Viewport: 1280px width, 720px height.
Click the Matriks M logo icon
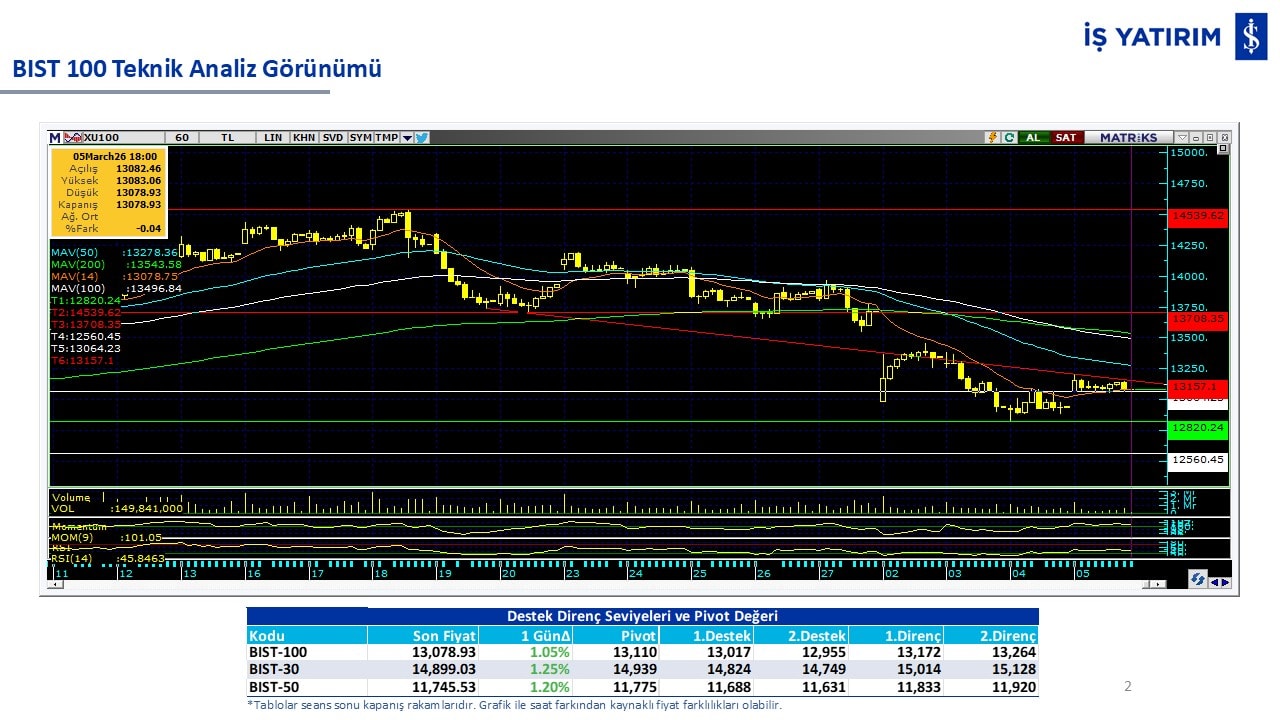pos(56,137)
